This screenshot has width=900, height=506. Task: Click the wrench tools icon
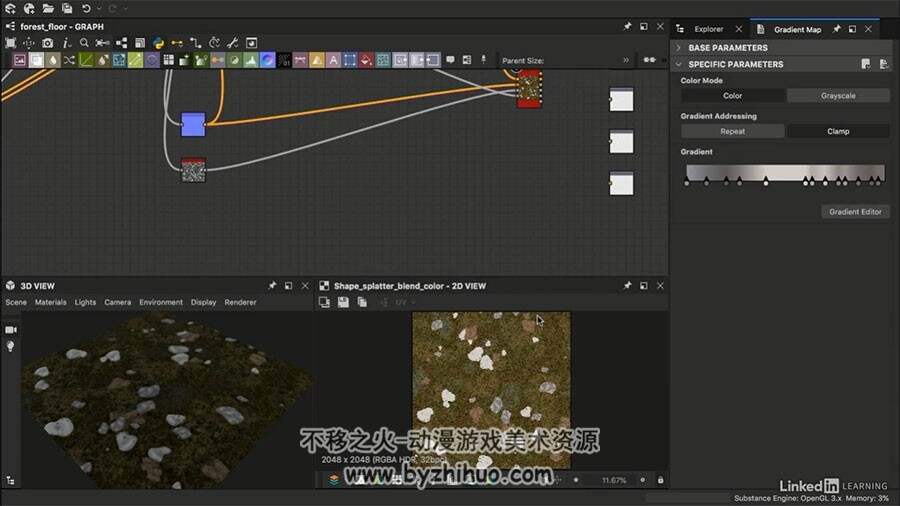tap(232, 43)
